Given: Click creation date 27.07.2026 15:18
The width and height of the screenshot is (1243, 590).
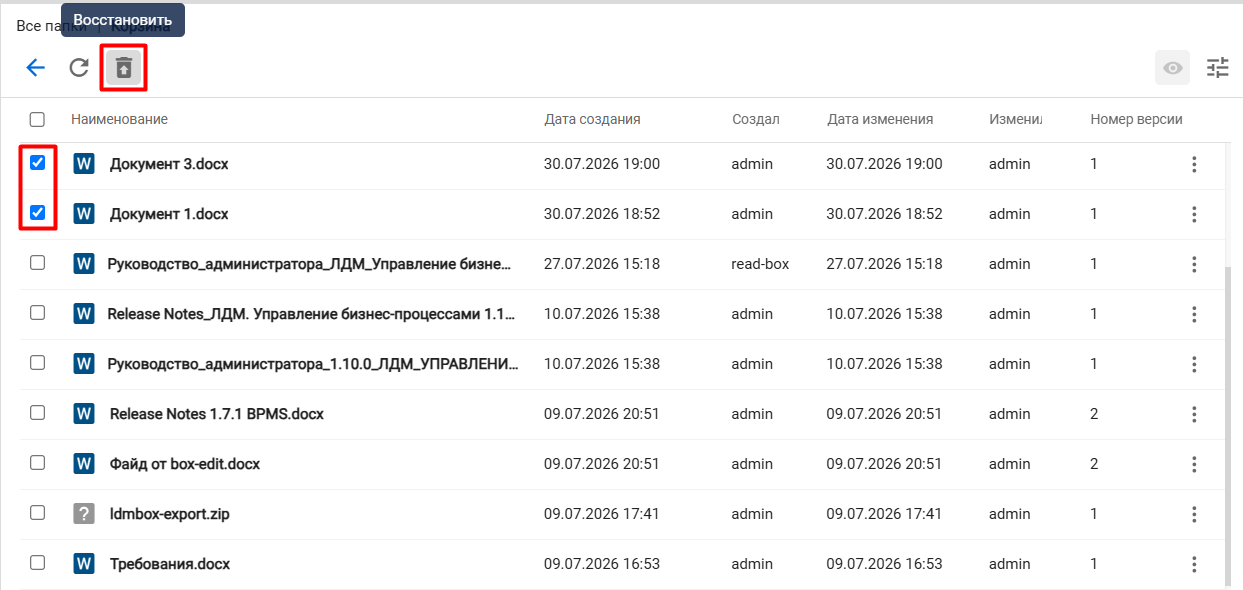Looking at the screenshot, I should coord(602,264).
